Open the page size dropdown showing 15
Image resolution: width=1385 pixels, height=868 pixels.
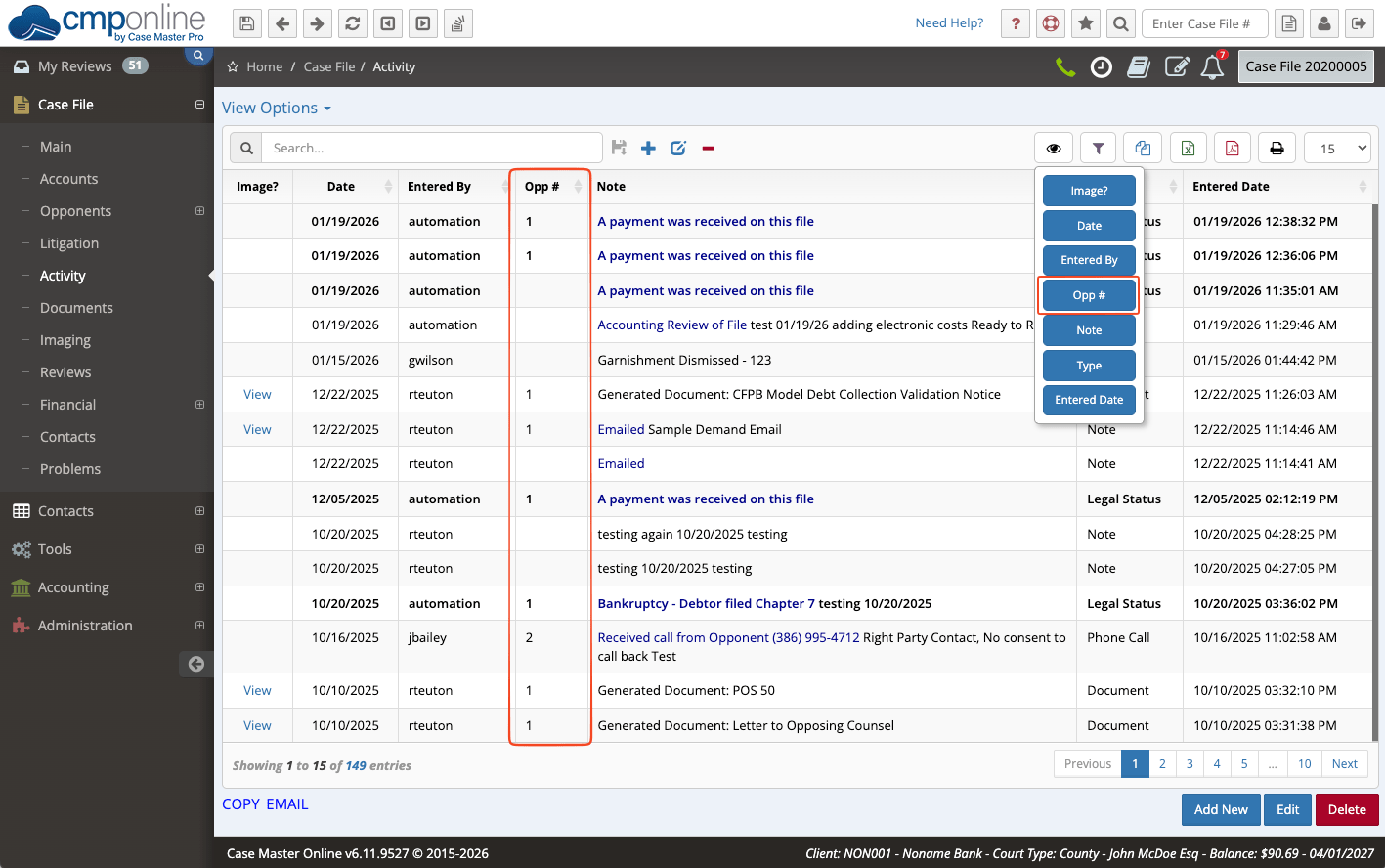pyautogui.click(x=1338, y=149)
